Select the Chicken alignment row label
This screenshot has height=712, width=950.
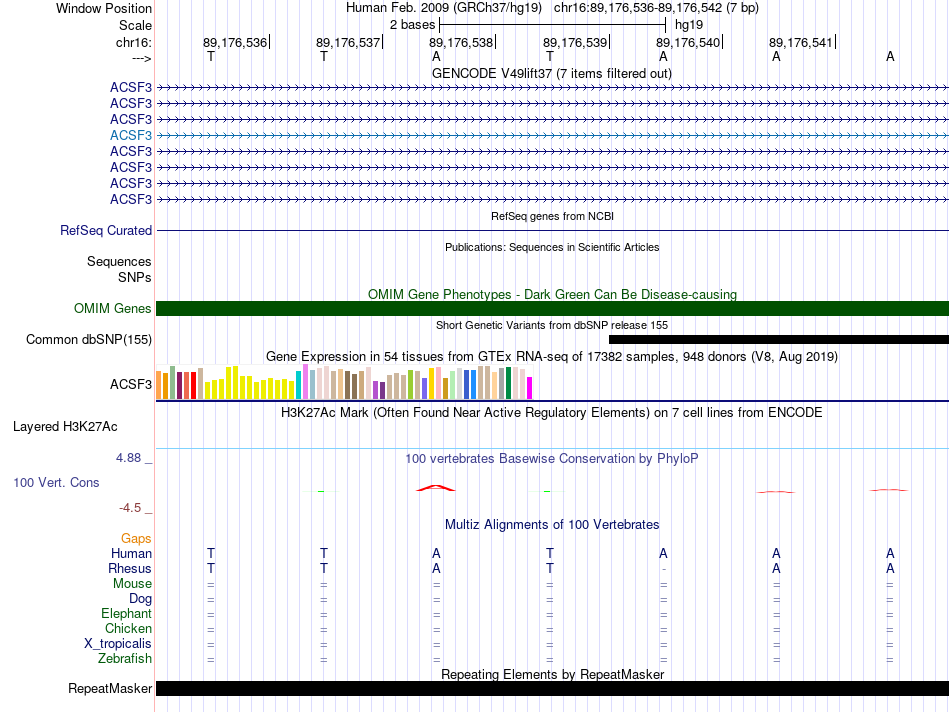coord(128,628)
